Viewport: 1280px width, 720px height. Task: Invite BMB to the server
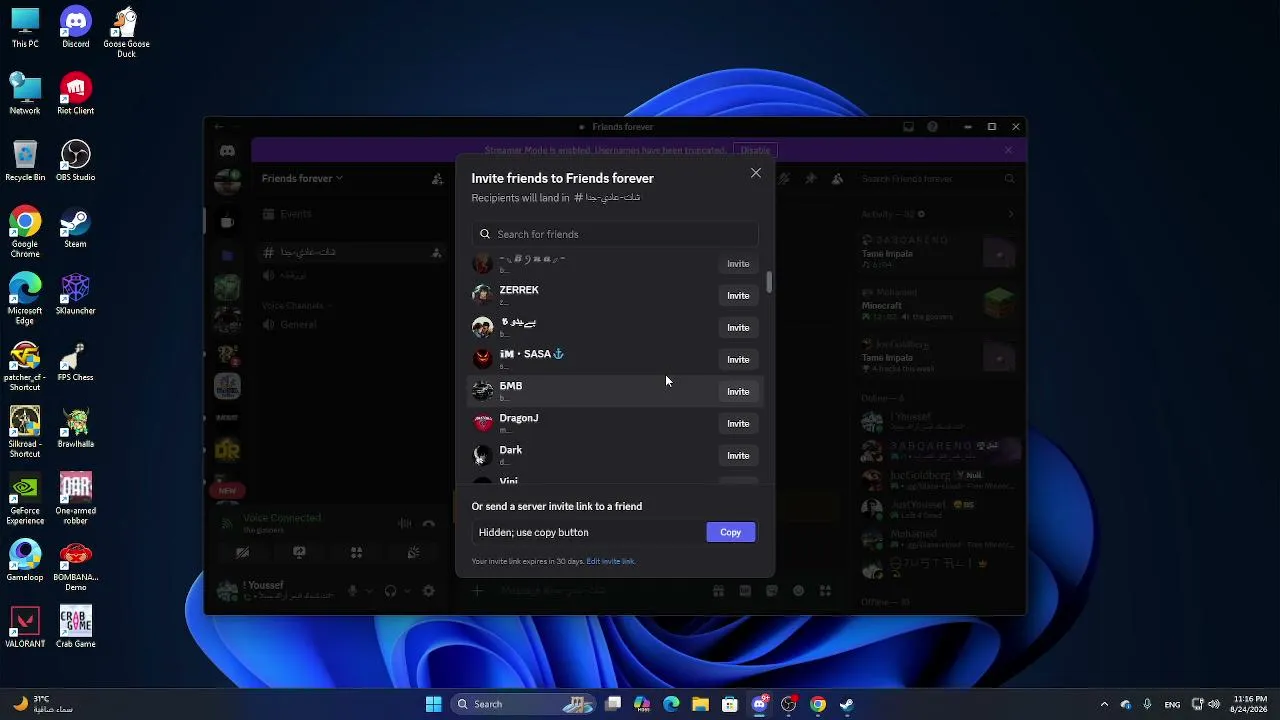coord(738,392)
